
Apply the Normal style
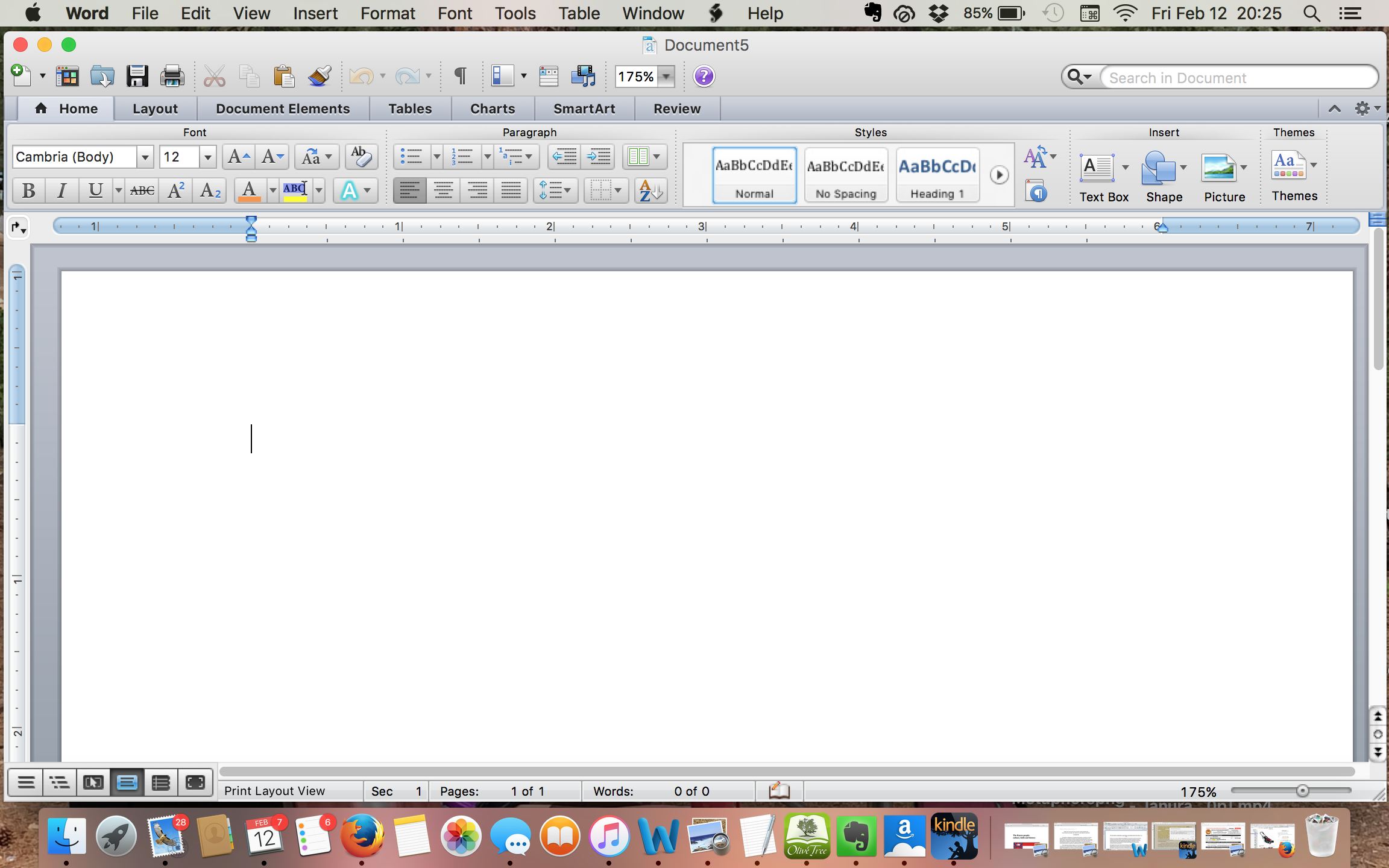coord(754,175)
